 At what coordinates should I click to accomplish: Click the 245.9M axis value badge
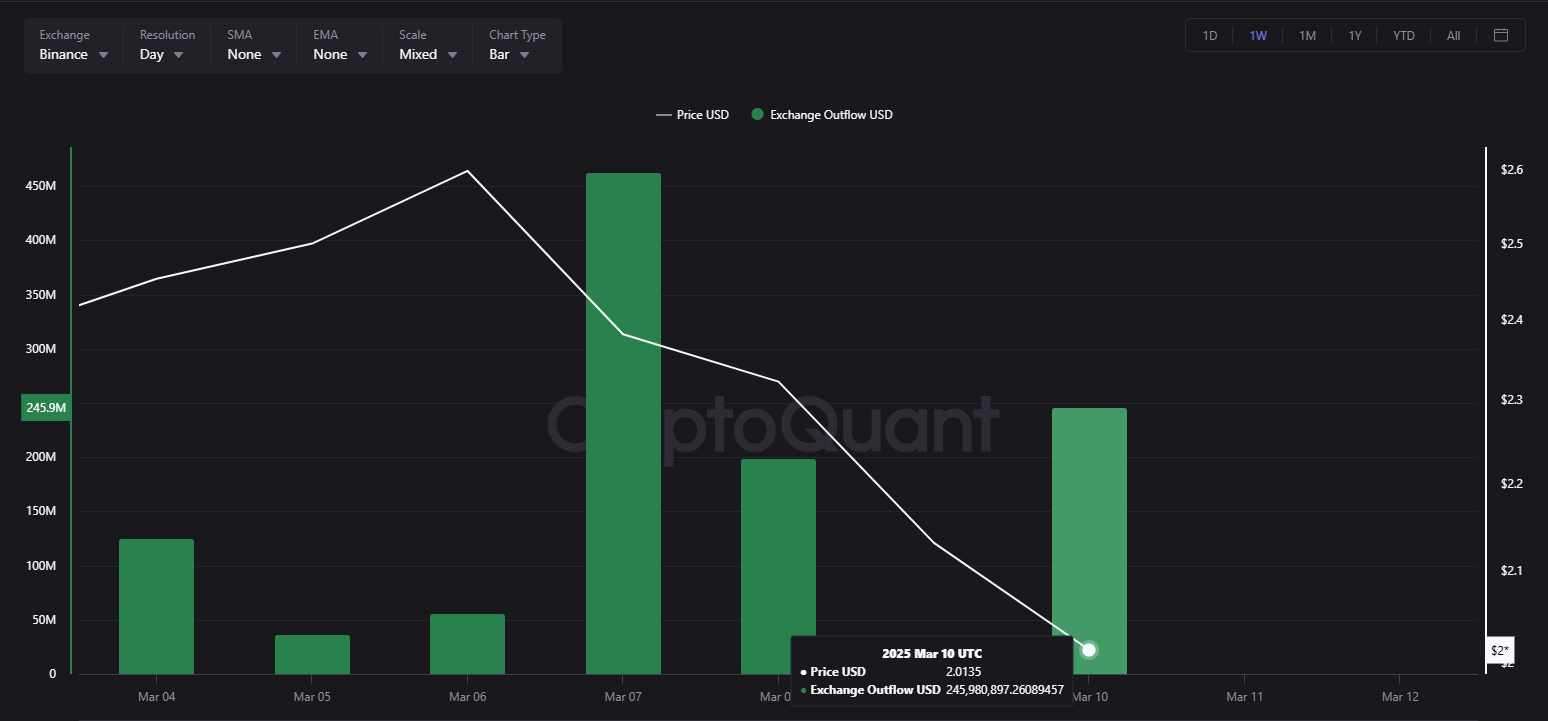(x=45, y=407)
